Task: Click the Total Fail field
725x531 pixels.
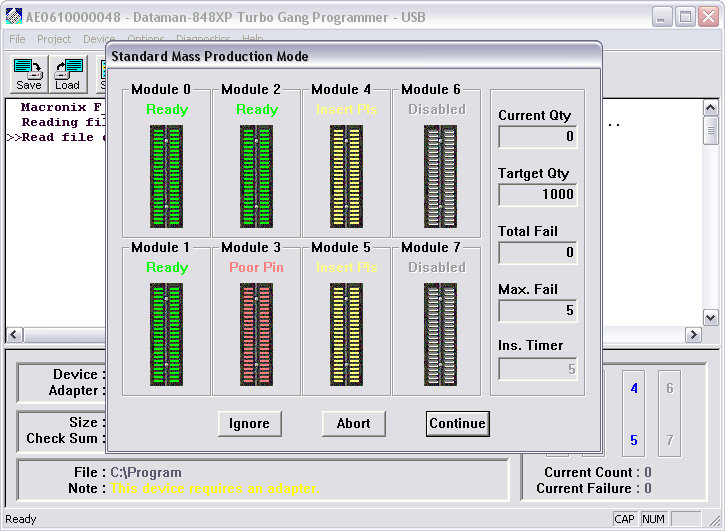Action: pos(538,253)
